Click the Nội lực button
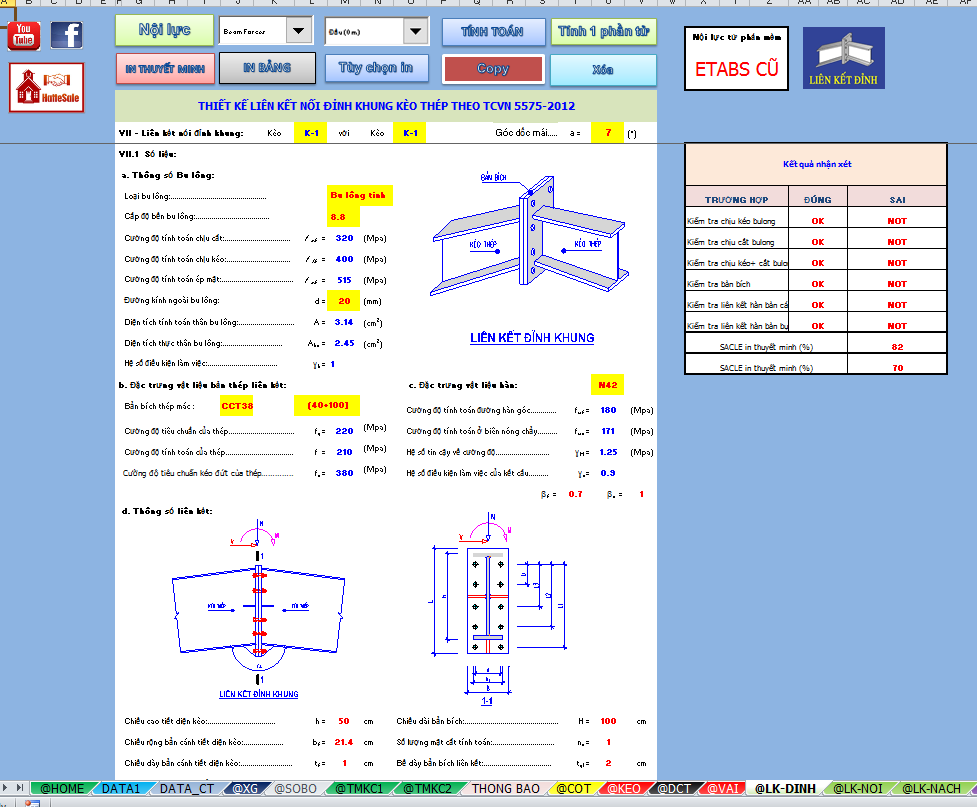This screenshot has height=807, width=977. [164, 31]
